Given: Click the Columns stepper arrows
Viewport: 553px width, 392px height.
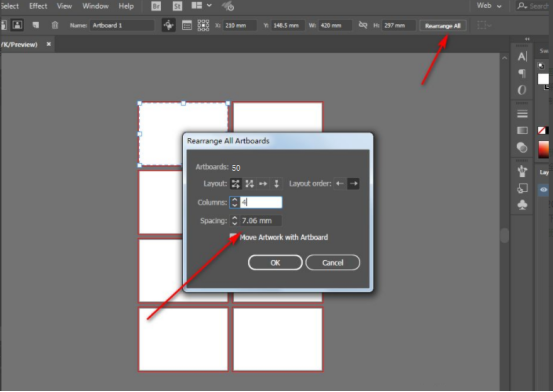Looking at the screenshot, I should pos(235,202).
